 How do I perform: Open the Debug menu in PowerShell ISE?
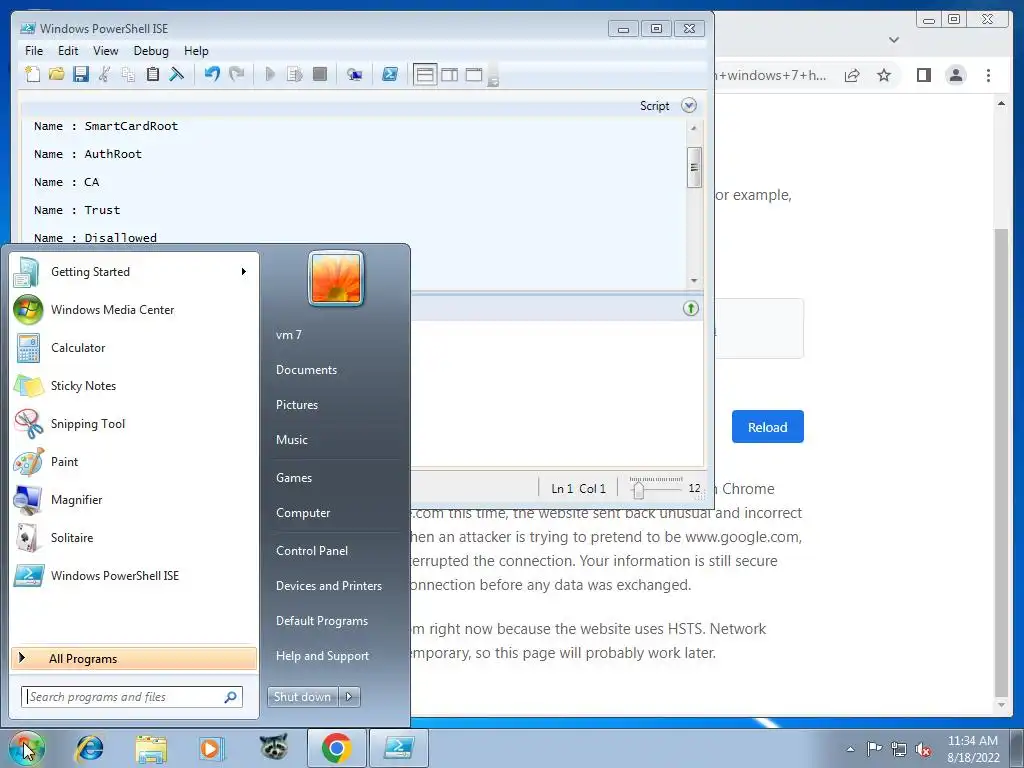click(151, 51)
